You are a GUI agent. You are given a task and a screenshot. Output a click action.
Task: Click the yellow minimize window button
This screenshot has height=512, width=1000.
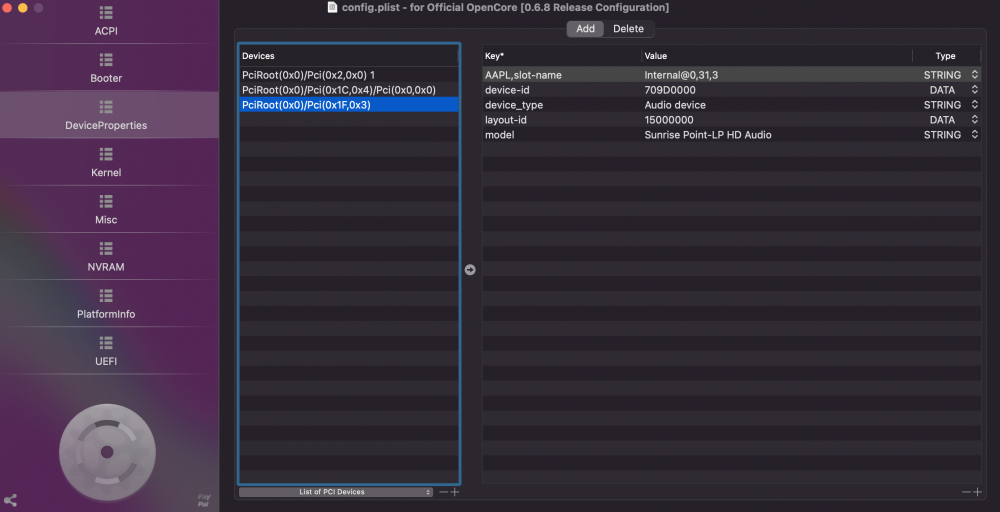22,8
